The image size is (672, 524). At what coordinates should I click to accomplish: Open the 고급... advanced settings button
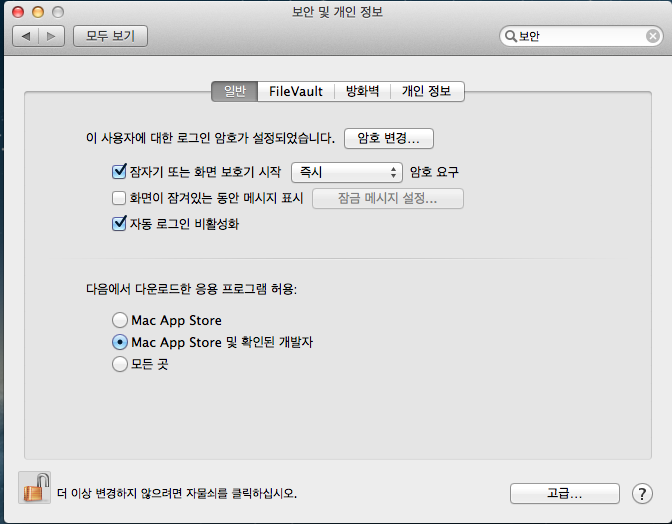(x=565, y=494)
